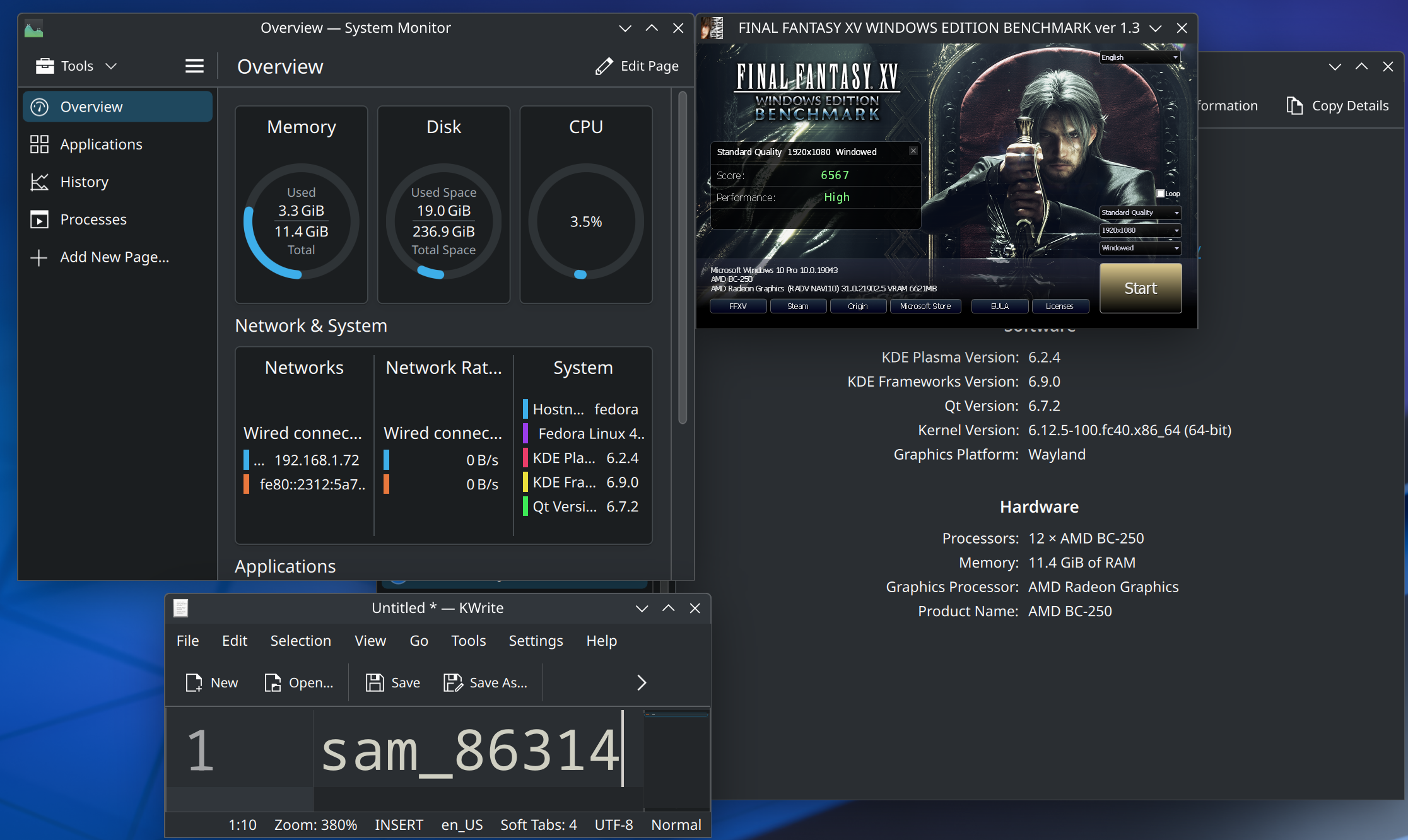This screenshot has width=1408, height=840.
Task: Open the KWrite Settings menu
Action: point(536,641)
